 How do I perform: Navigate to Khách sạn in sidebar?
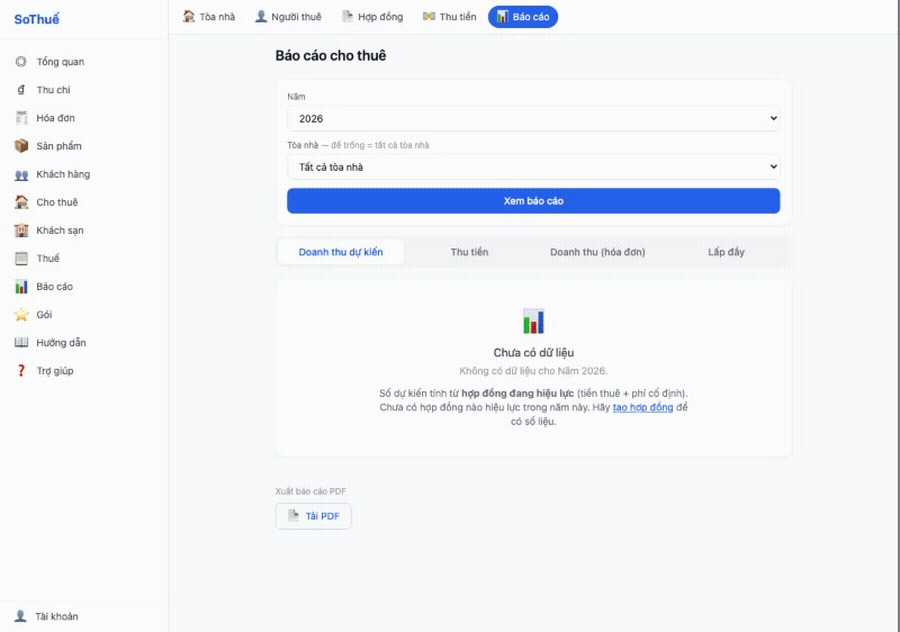point(84,230)
